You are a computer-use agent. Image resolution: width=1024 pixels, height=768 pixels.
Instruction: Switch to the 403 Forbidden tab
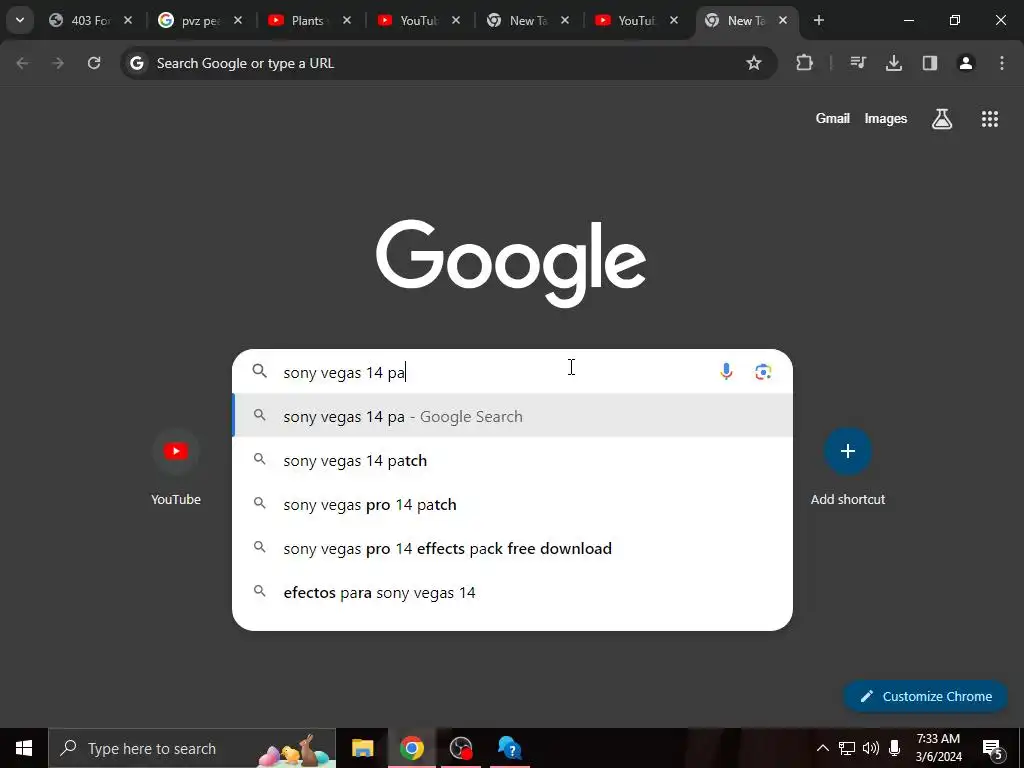pyautogui.click(x=89, y=21)
